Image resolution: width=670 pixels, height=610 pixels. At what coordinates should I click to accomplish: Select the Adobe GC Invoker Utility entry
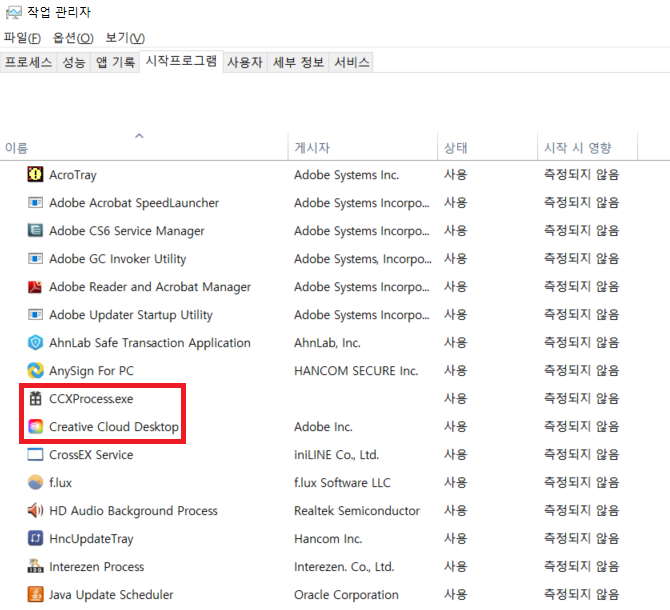(118, 259)
